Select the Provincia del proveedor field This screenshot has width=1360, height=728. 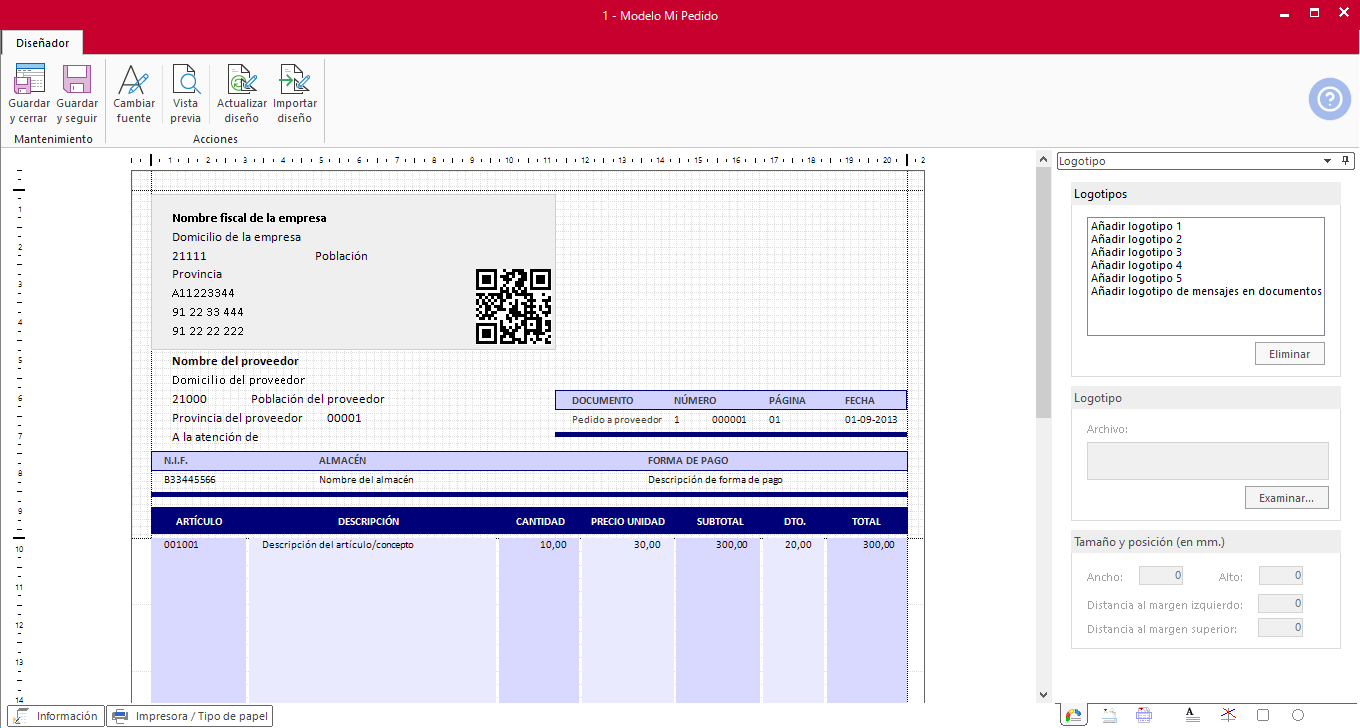pos(237,418)
